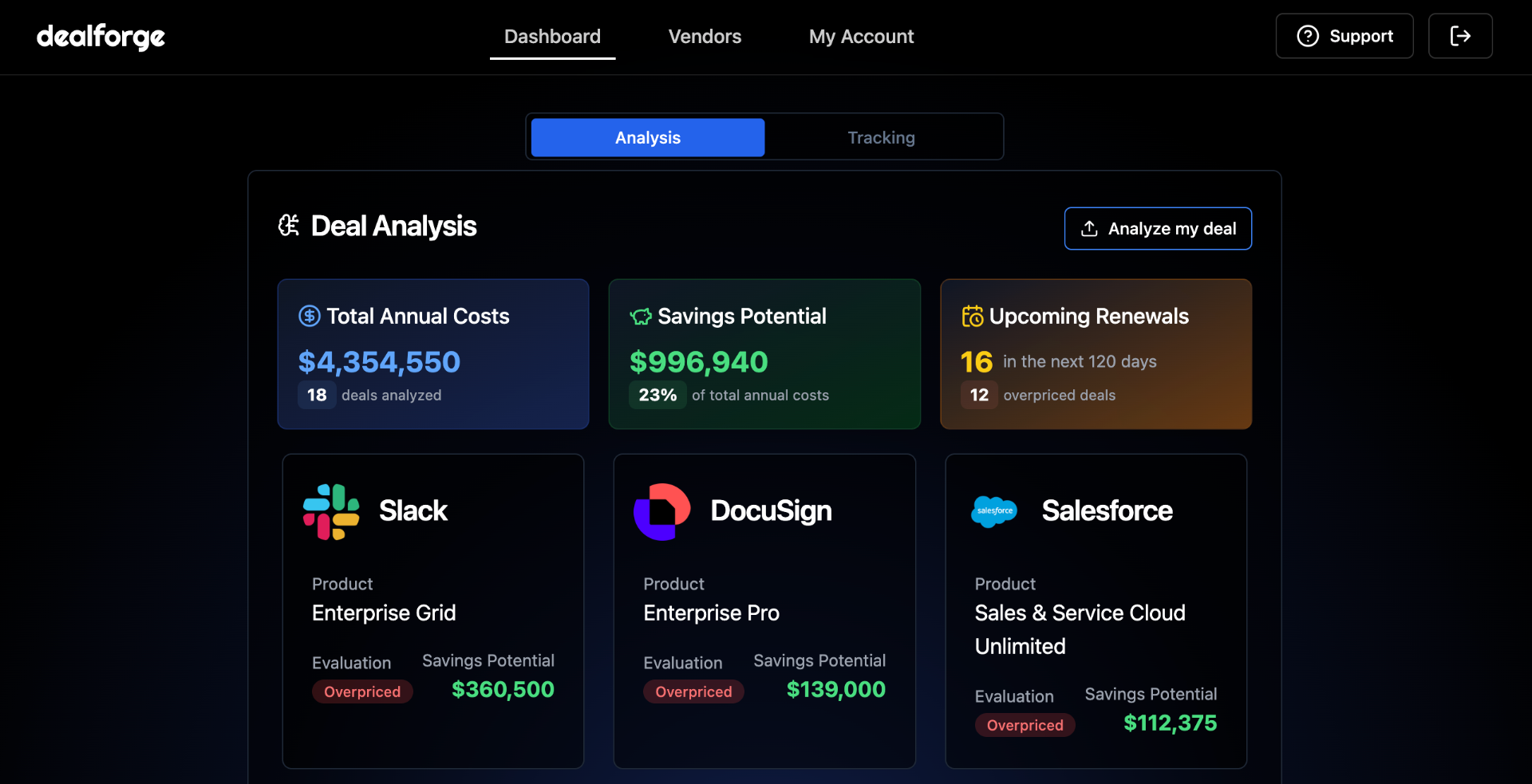Click the $996,940 savings value
This screenshot has width=1532, height=784.
(698, 362)
